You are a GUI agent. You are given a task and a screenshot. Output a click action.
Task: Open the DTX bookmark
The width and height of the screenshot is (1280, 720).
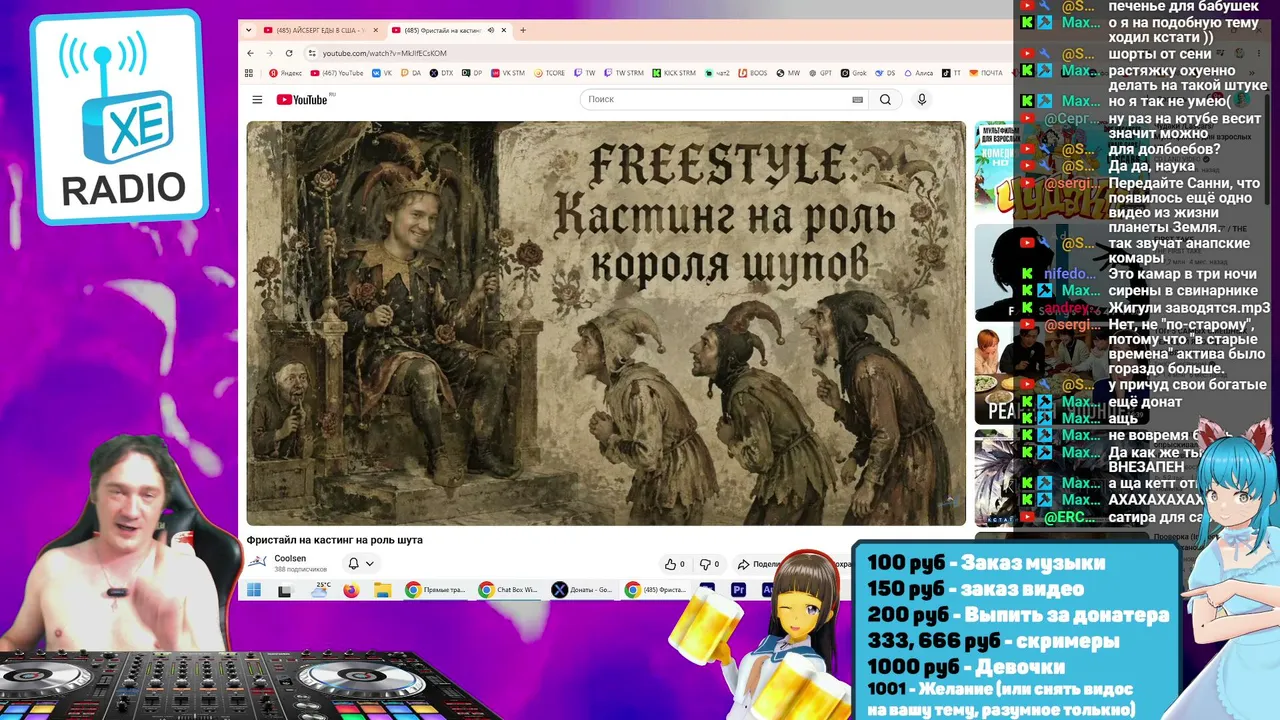(x=441, y=73)
